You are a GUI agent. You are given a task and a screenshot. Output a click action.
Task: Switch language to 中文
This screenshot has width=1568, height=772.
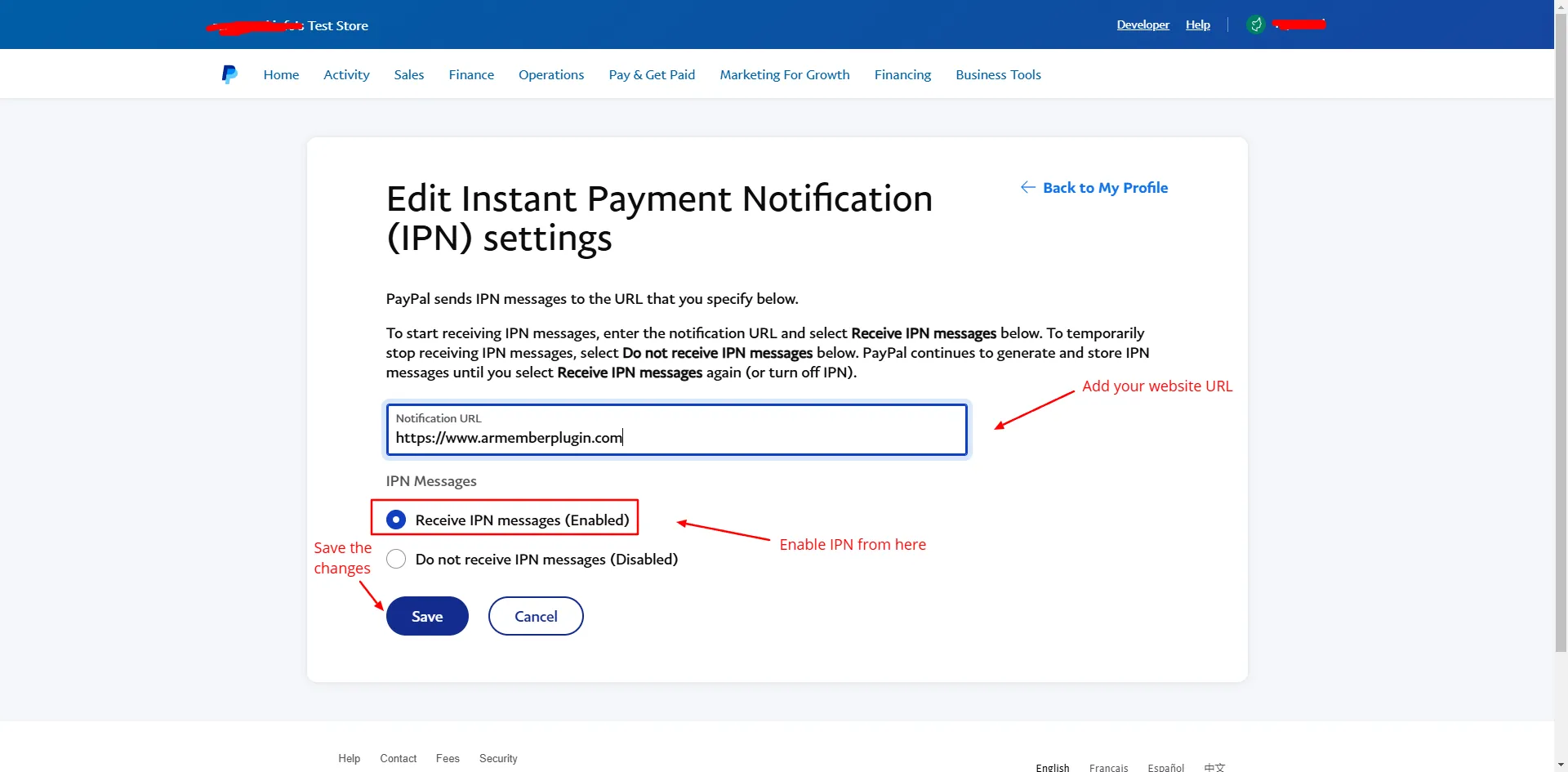1214,767
